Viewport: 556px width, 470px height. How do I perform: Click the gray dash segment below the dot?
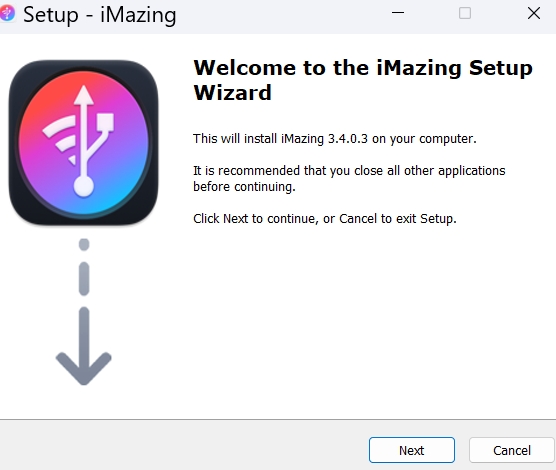click(x=84, y=279)
